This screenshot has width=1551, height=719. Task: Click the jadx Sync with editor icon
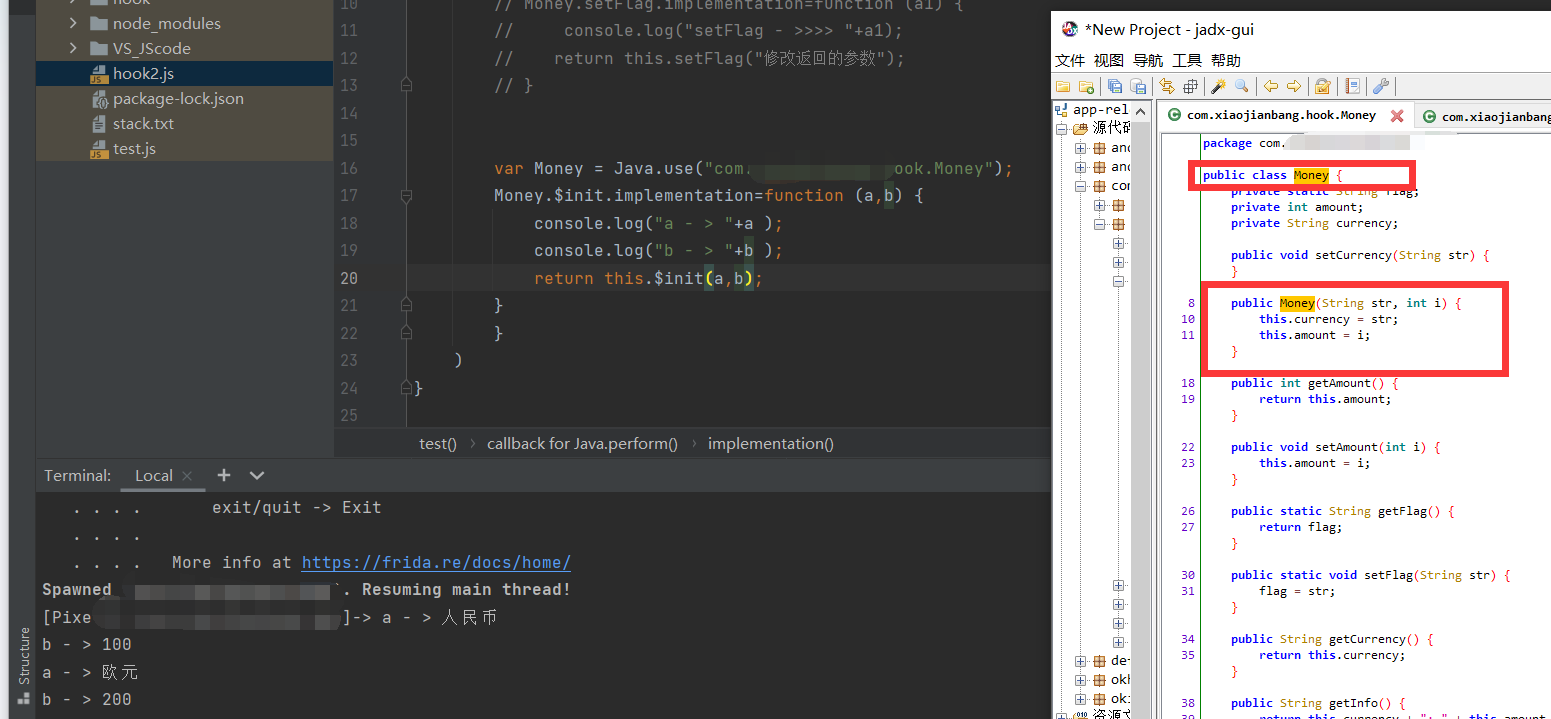pyautogui.click(x=1167, y=86)
